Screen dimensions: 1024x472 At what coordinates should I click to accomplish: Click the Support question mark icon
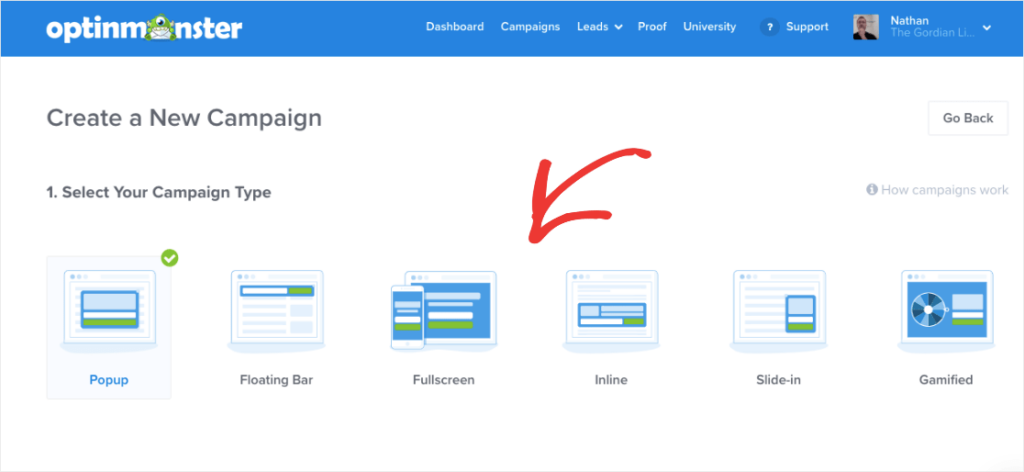tap(769, 27)
